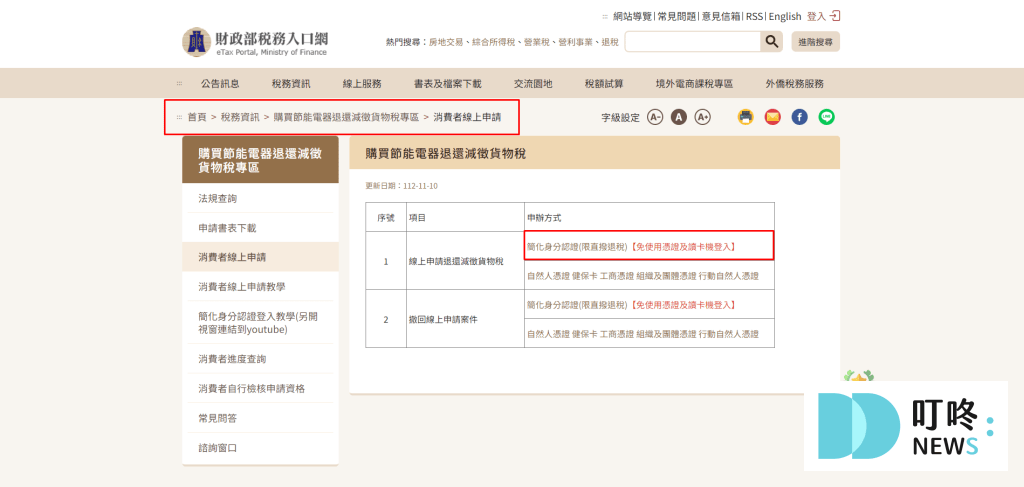Increase font size with A+ icon
The height and width of the screenshot is (487, 1024).
click(703, 118)
